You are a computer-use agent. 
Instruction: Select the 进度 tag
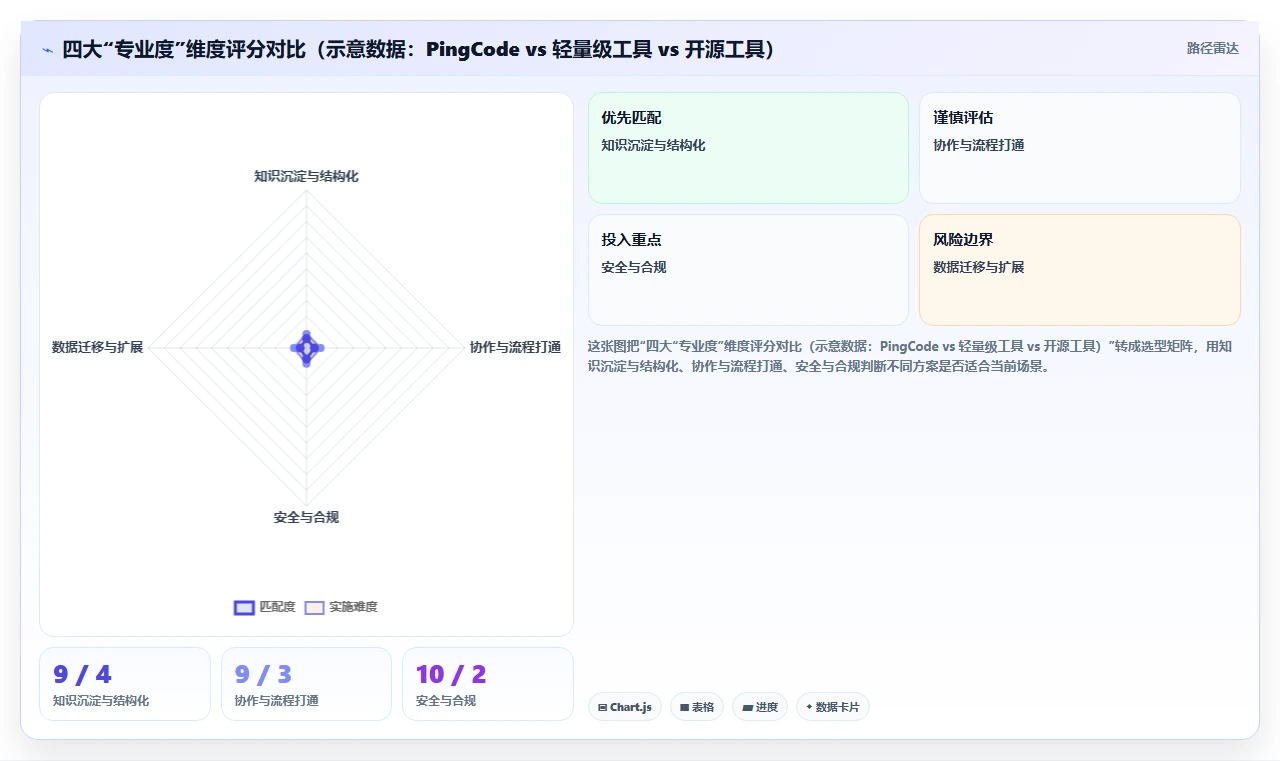[x=760, y=707]
